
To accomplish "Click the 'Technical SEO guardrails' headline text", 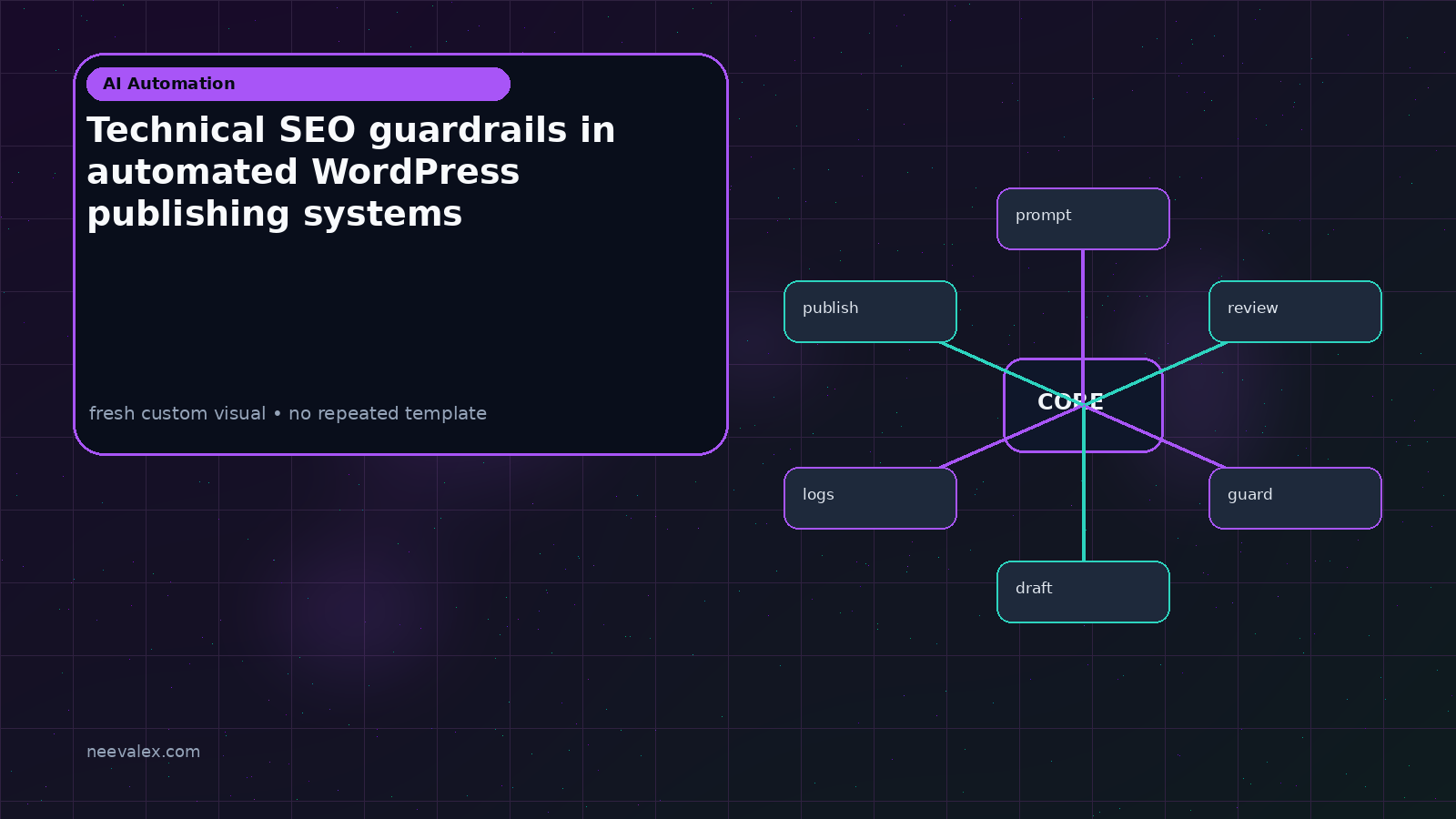I will click(x=351, y=172).
